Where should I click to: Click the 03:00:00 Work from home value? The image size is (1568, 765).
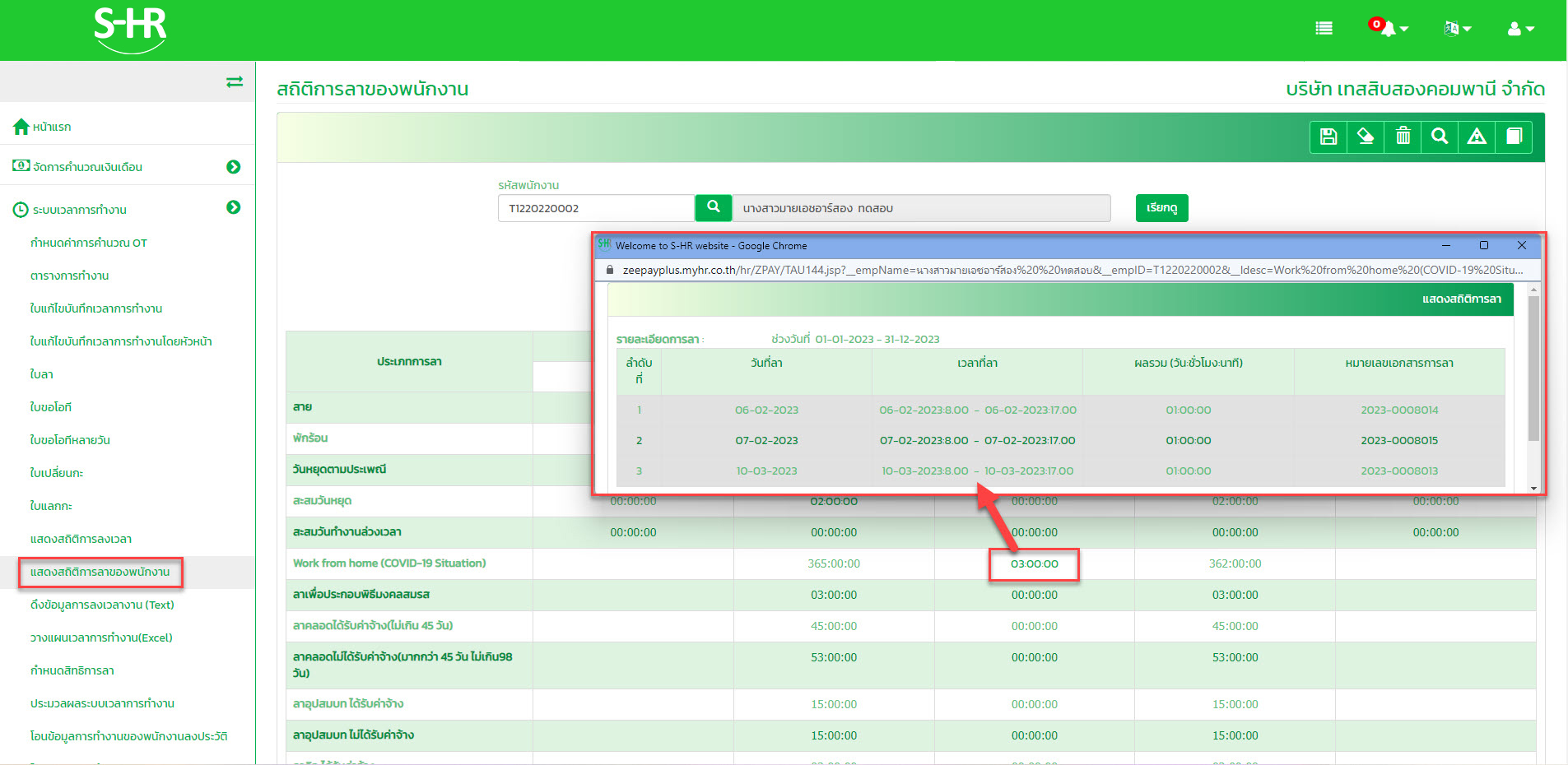(x=1034, y=564)
